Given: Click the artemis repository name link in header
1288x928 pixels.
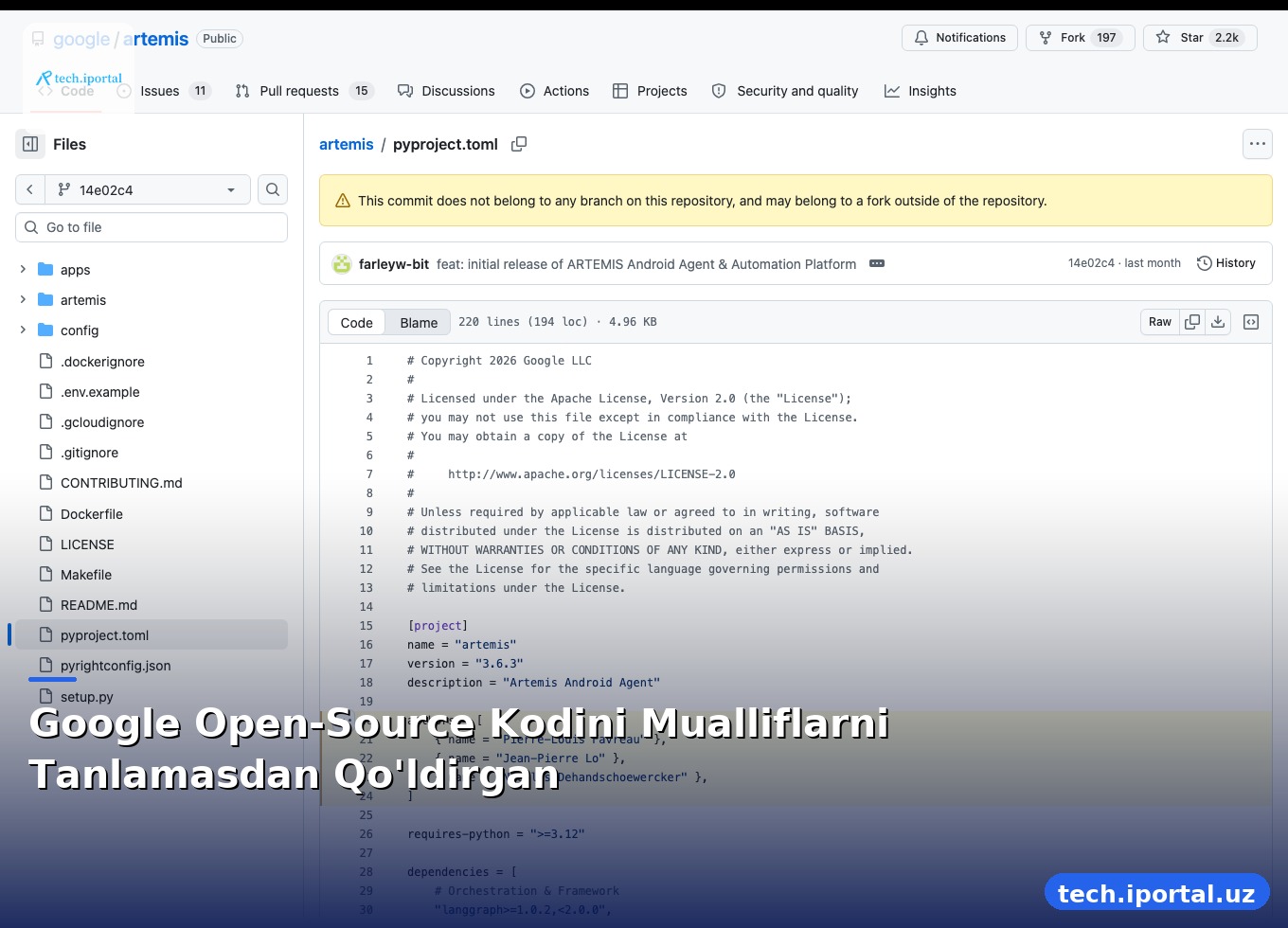Looking at the screenshot, I should [x=156, y=39].
